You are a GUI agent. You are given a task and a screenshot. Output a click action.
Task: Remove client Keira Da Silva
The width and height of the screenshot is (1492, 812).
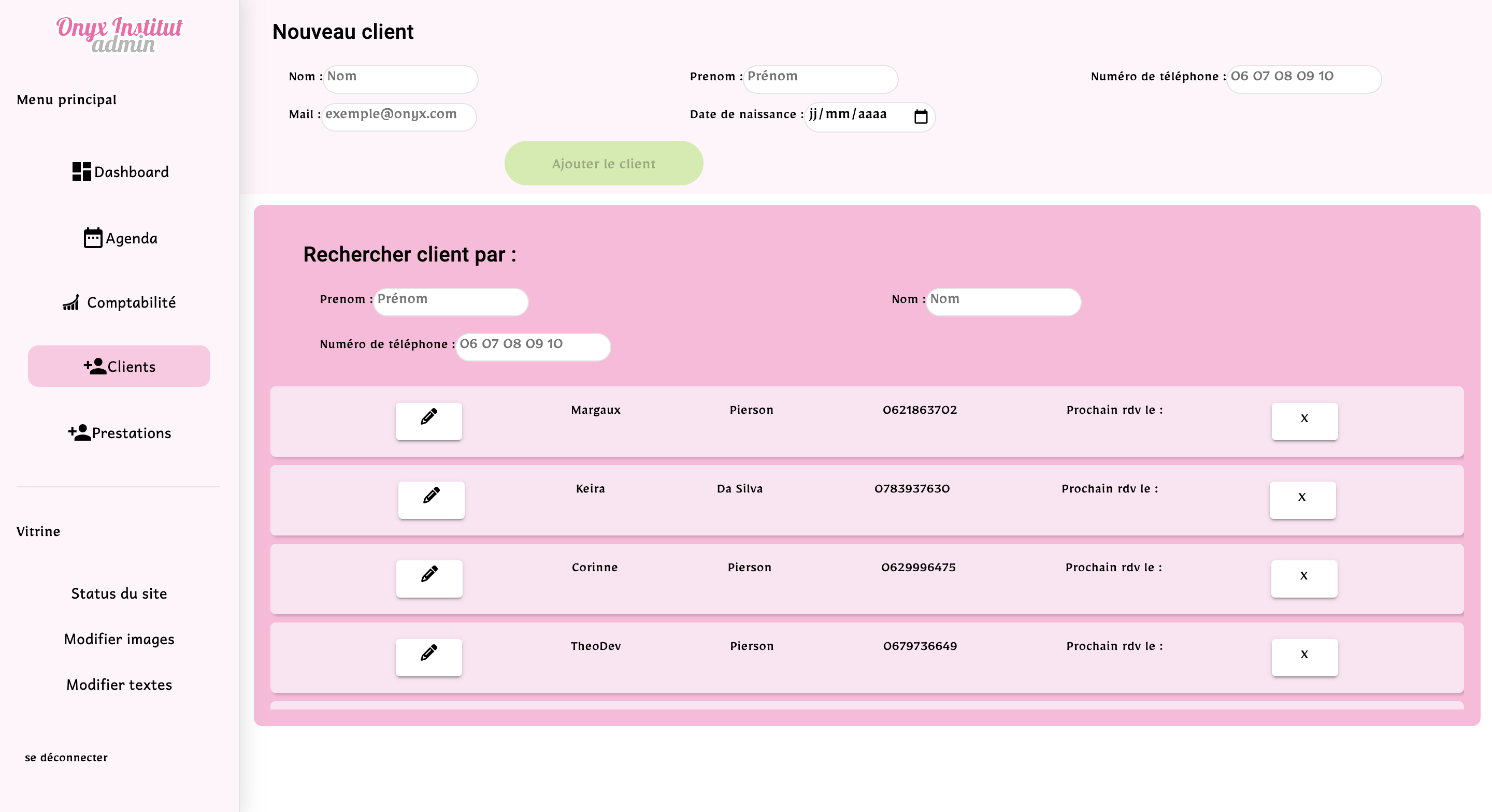click(1302, 499)
